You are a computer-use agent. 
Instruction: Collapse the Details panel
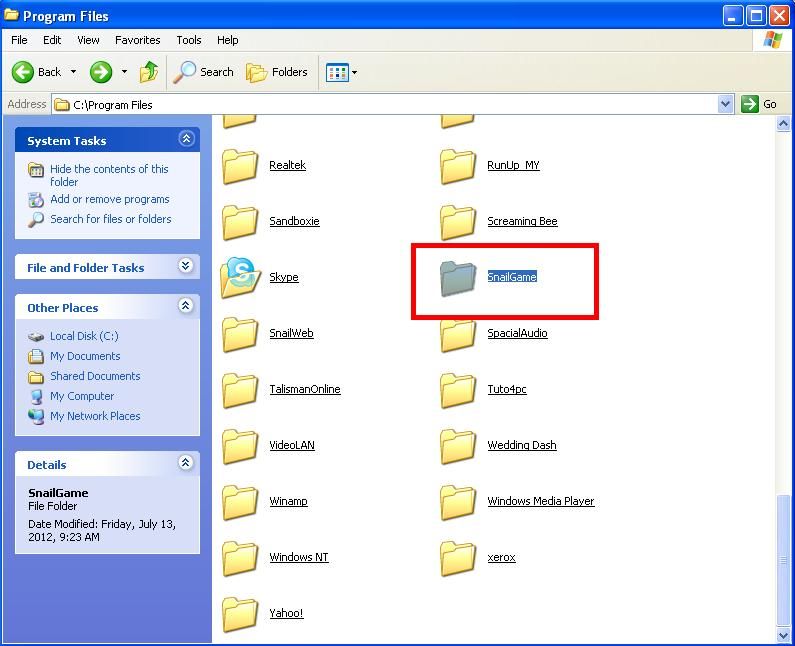point(186,462)
